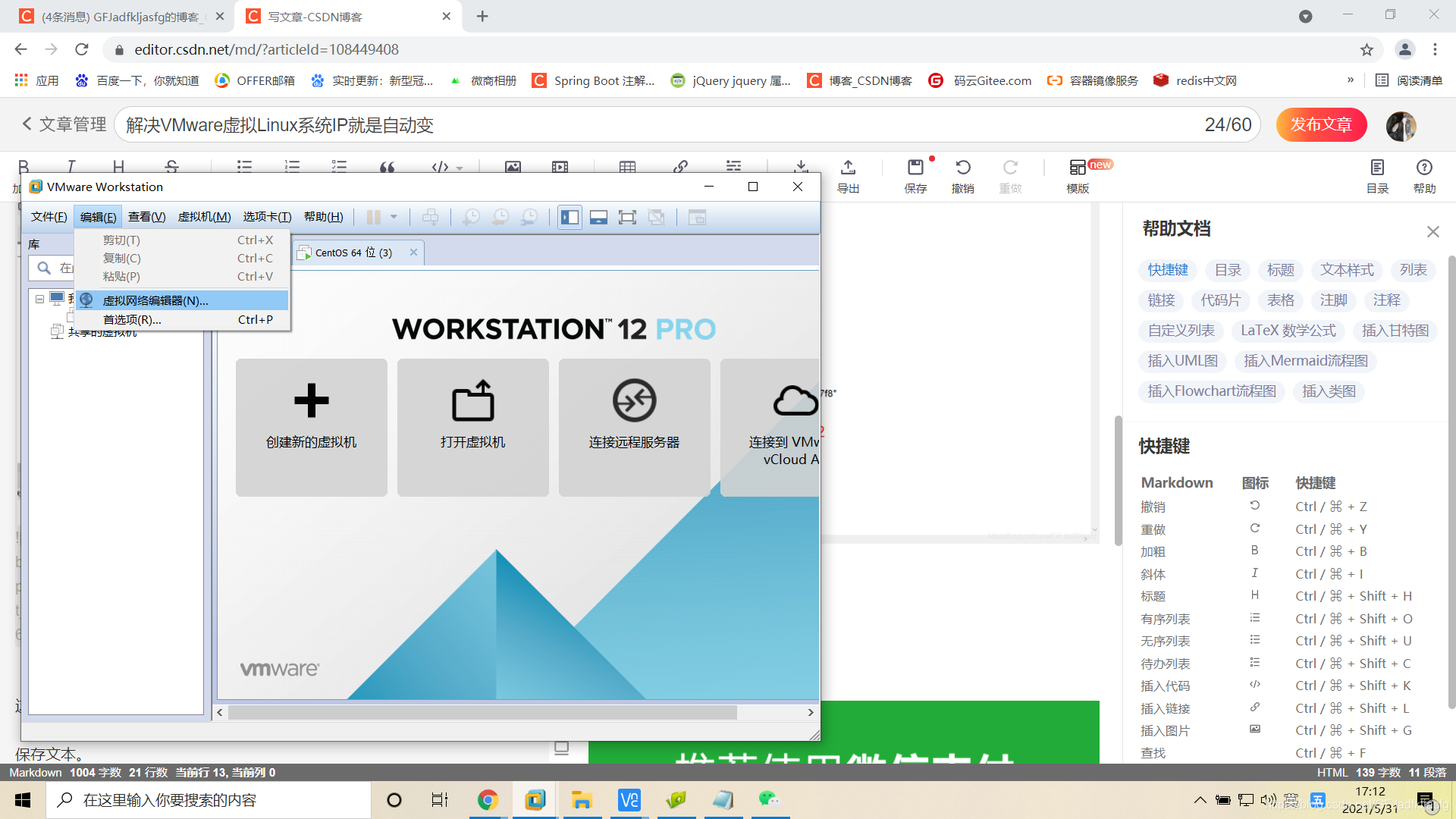Collapse the library tree node in VMware
The image size is (1456, 819).
39,299
